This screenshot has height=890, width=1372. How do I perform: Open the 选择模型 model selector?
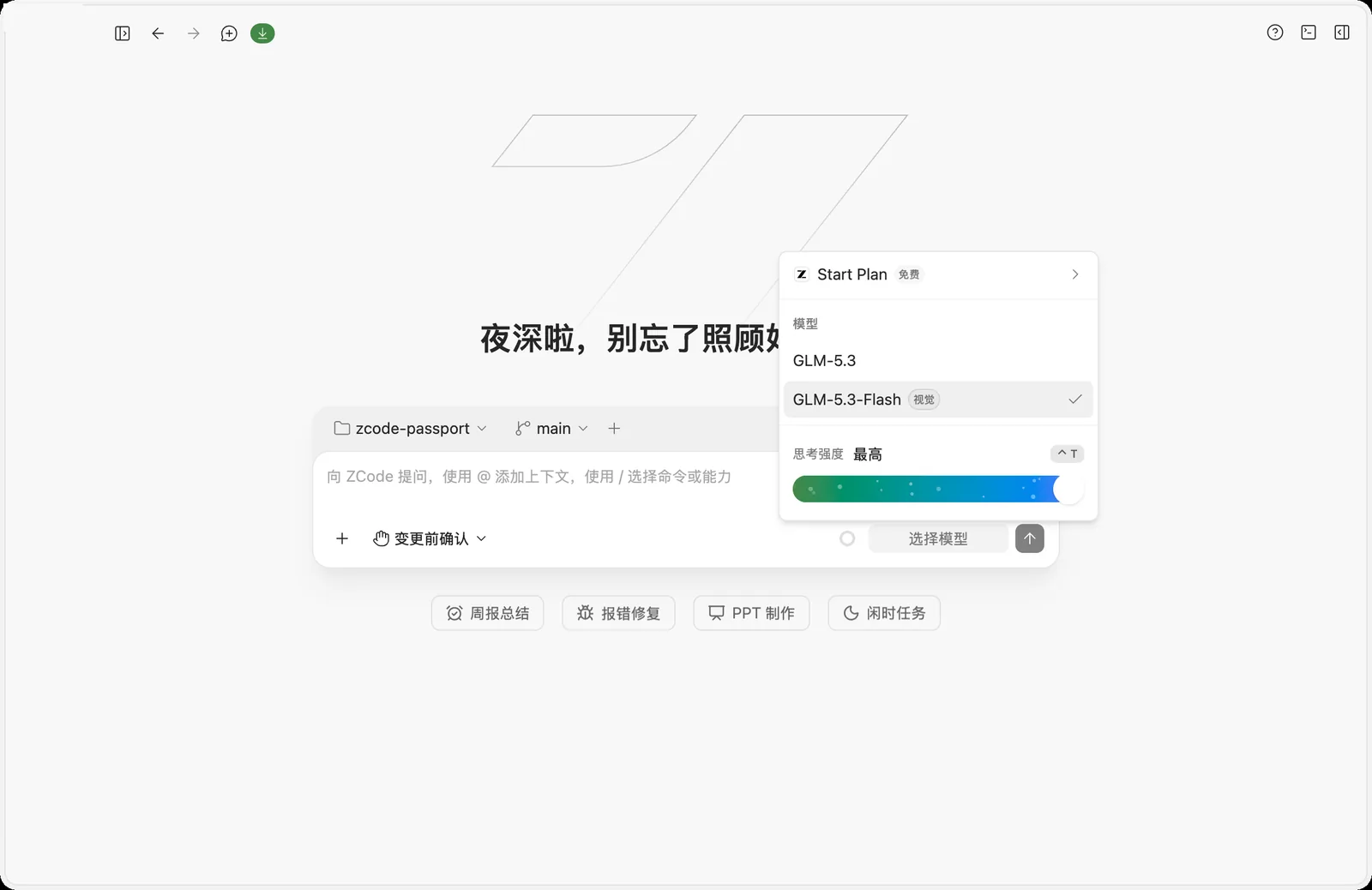938,538
